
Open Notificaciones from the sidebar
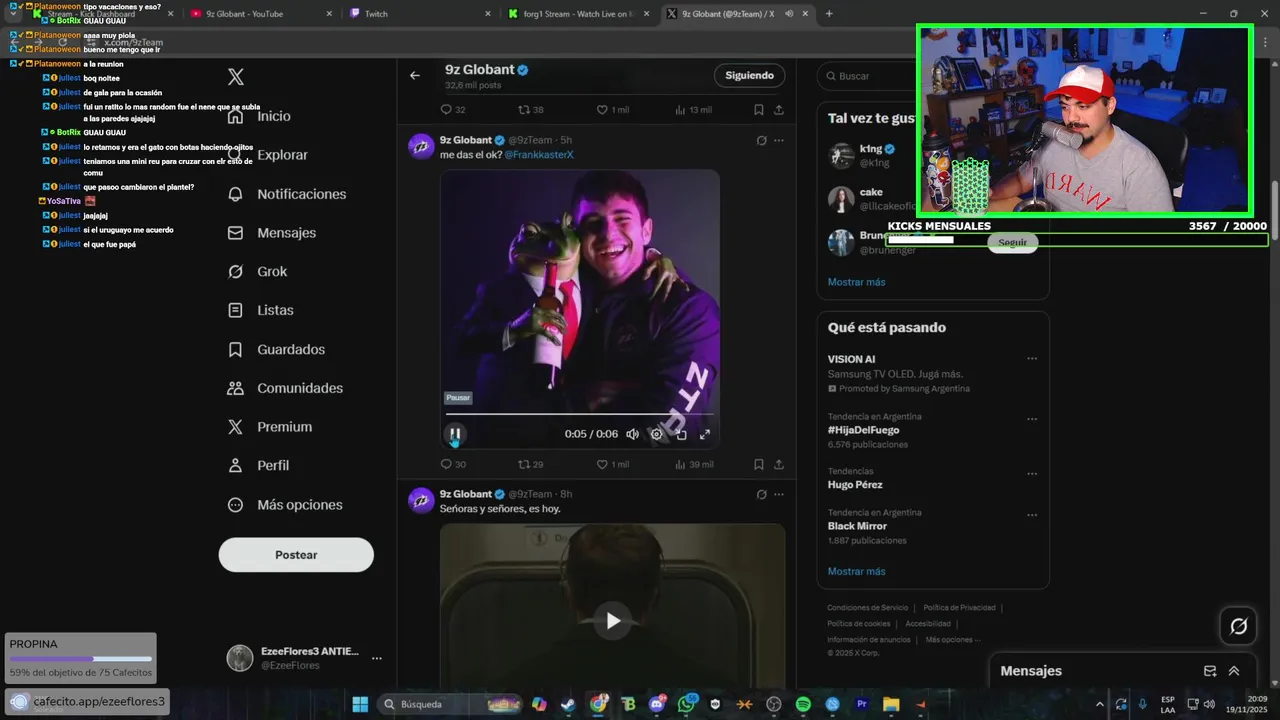tap(287, 194)
